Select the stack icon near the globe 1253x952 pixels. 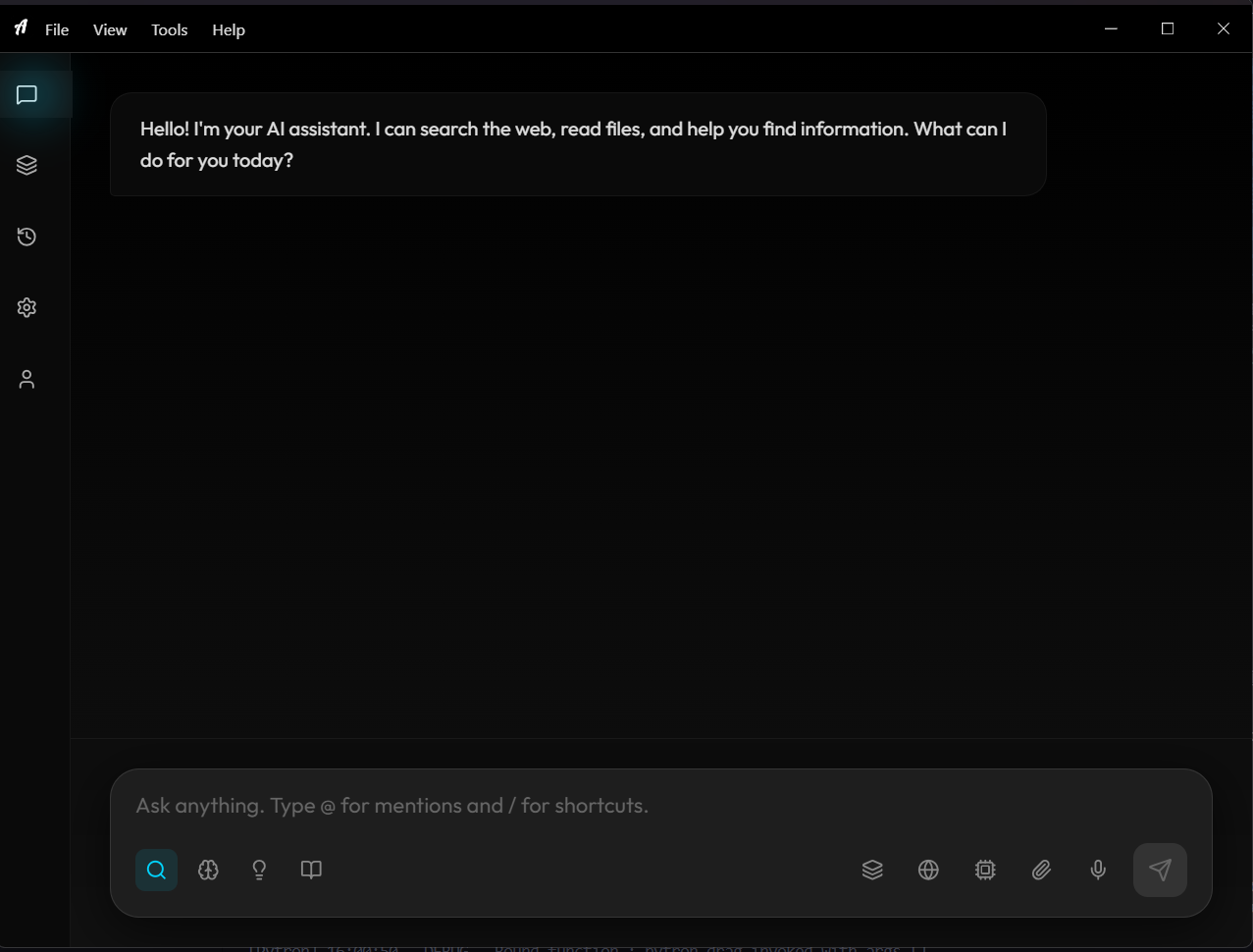pos(872,870)
